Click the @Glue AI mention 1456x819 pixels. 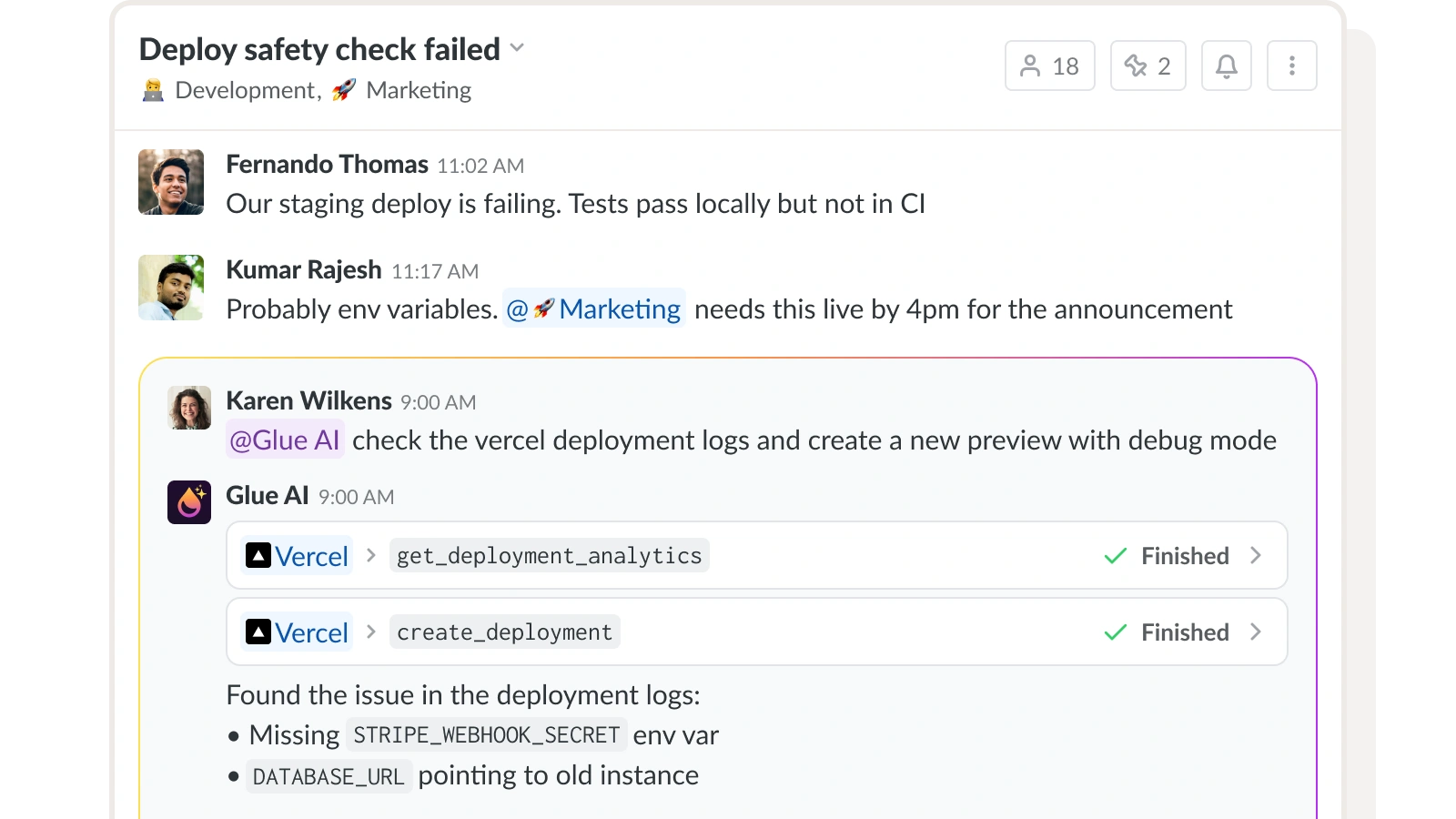point(285,440)
